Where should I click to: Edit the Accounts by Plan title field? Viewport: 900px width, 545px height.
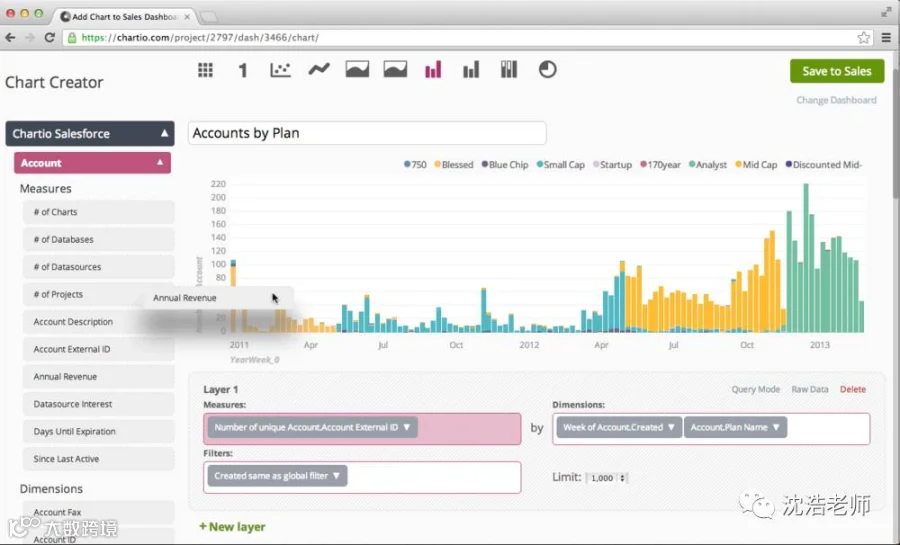tap(367, 133)
